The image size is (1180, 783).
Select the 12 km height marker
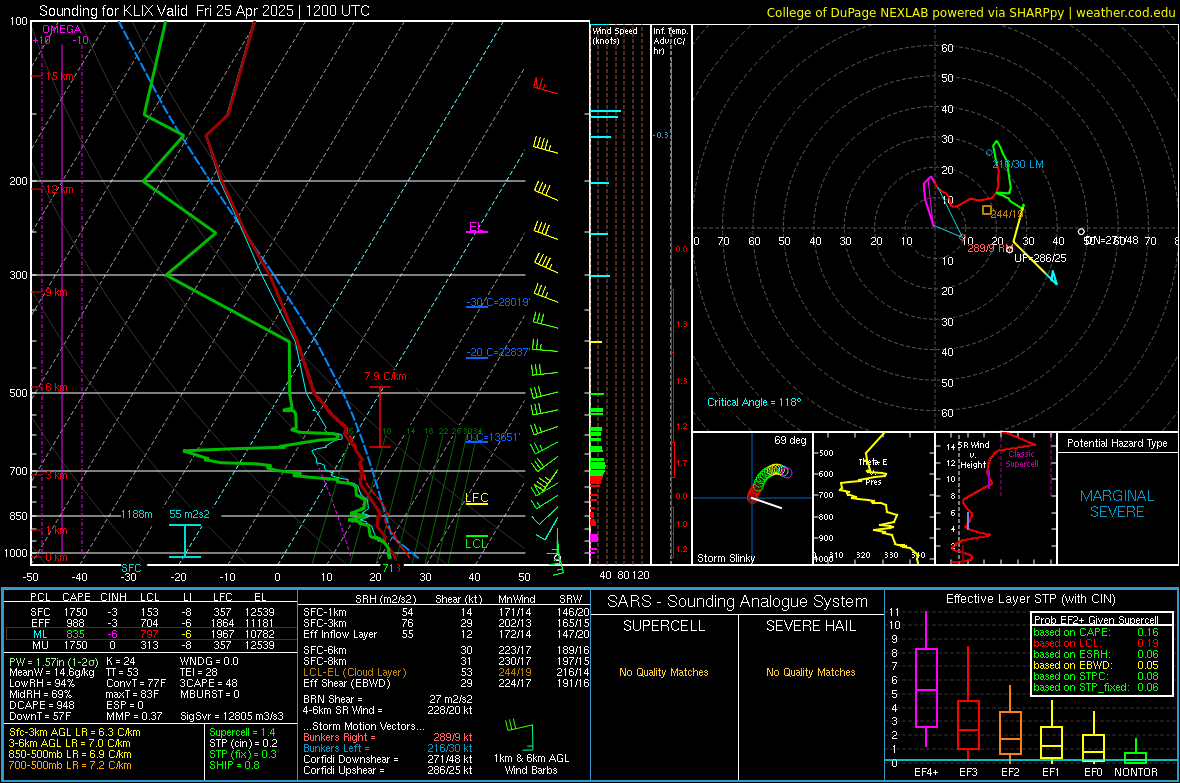[x=59, y=189]
